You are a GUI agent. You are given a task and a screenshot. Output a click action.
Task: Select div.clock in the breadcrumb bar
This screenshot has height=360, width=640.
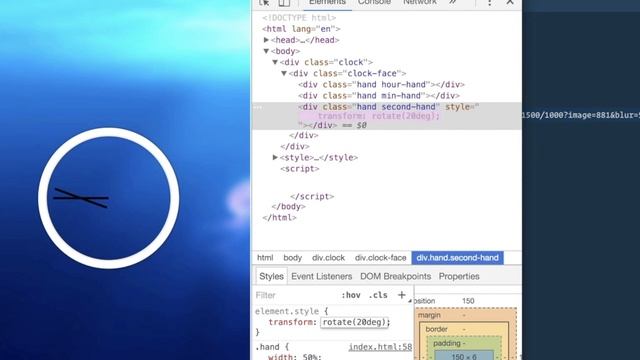[329, 258]
